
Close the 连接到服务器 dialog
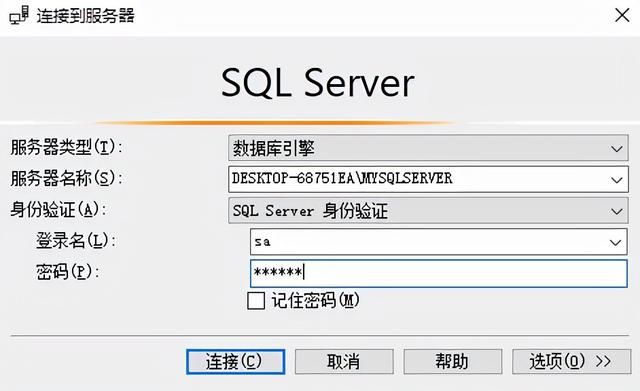(622, 16)
